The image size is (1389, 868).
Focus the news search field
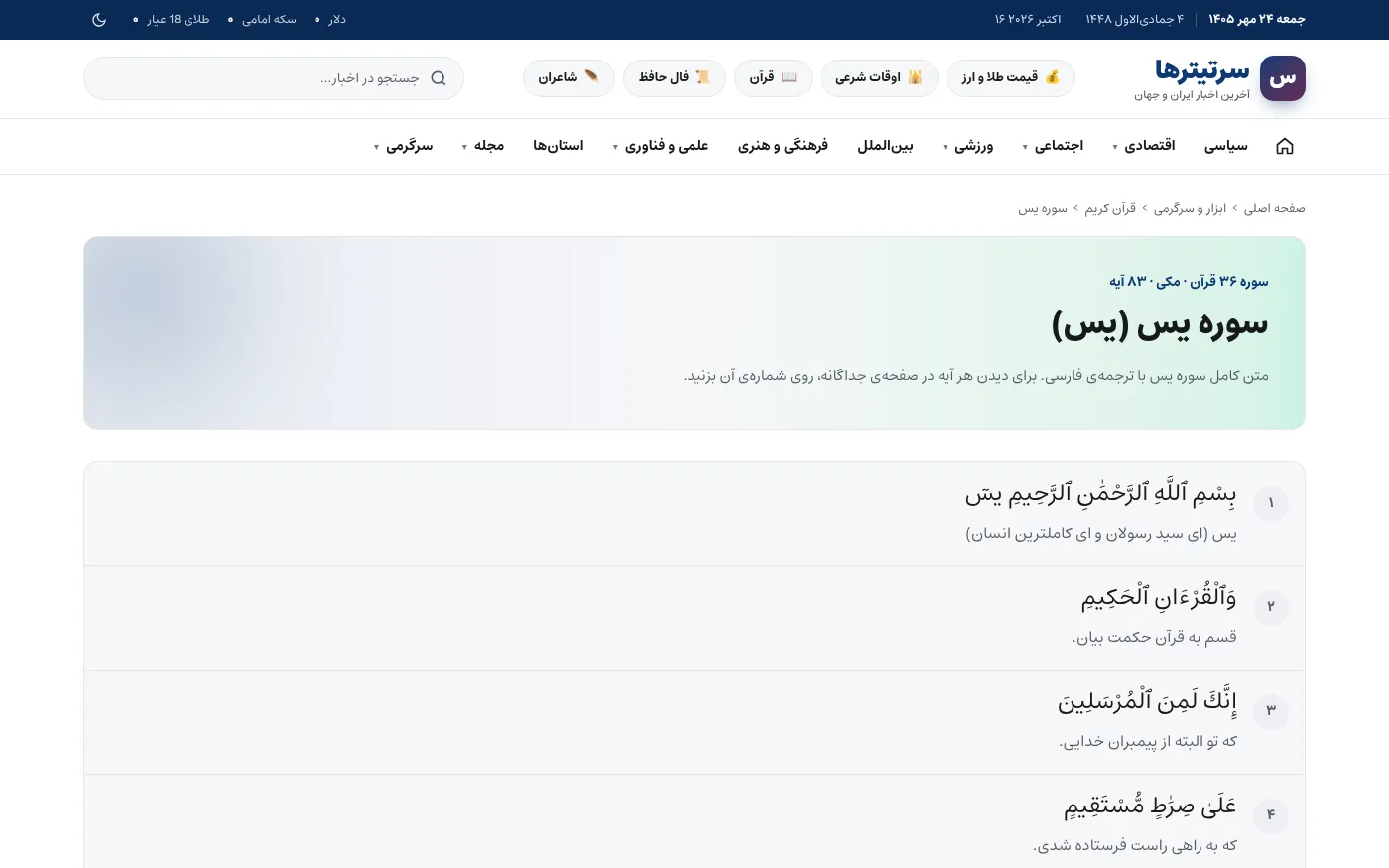[x=274, y=78]
